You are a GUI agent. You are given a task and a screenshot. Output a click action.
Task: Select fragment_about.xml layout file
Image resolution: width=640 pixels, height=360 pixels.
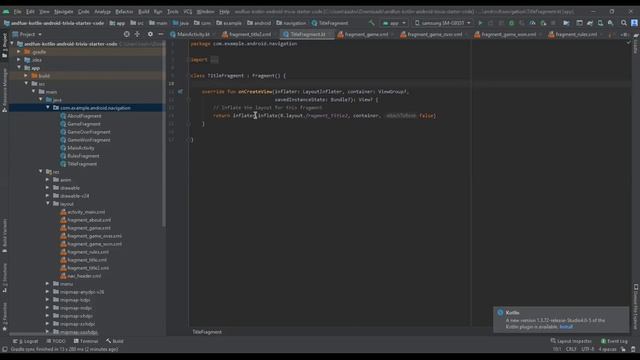point(89,220)
